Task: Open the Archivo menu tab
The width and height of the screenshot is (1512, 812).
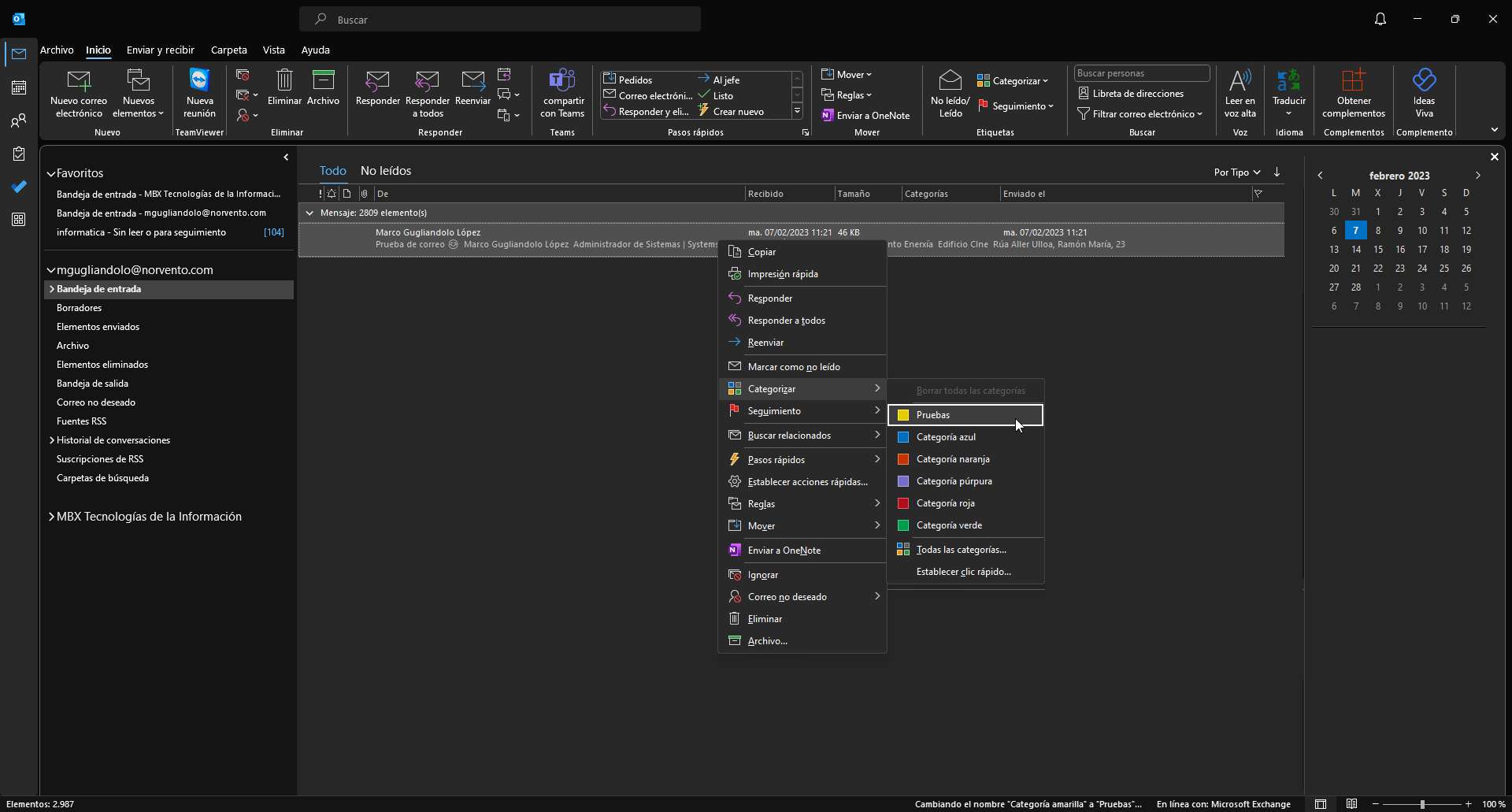Action: (x=57, y=50)
